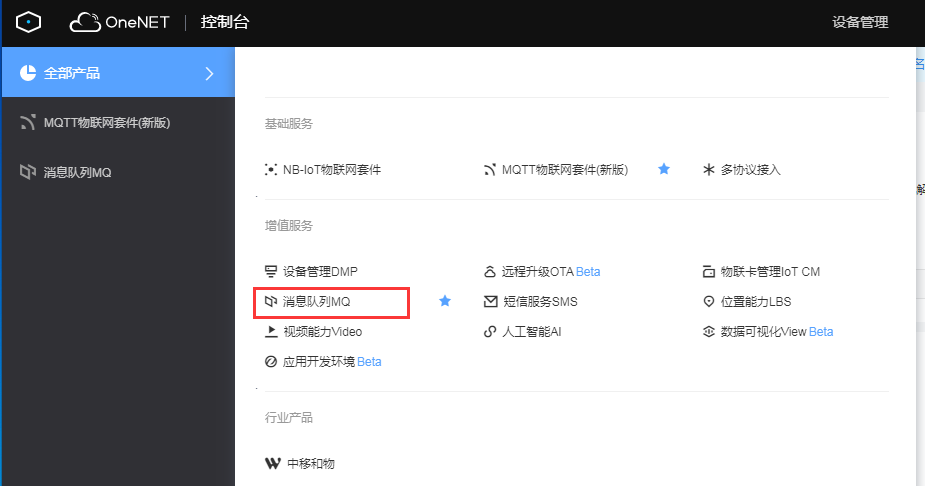
Task: Open 短信服务SMS service
Action: (x=540, y=301)
